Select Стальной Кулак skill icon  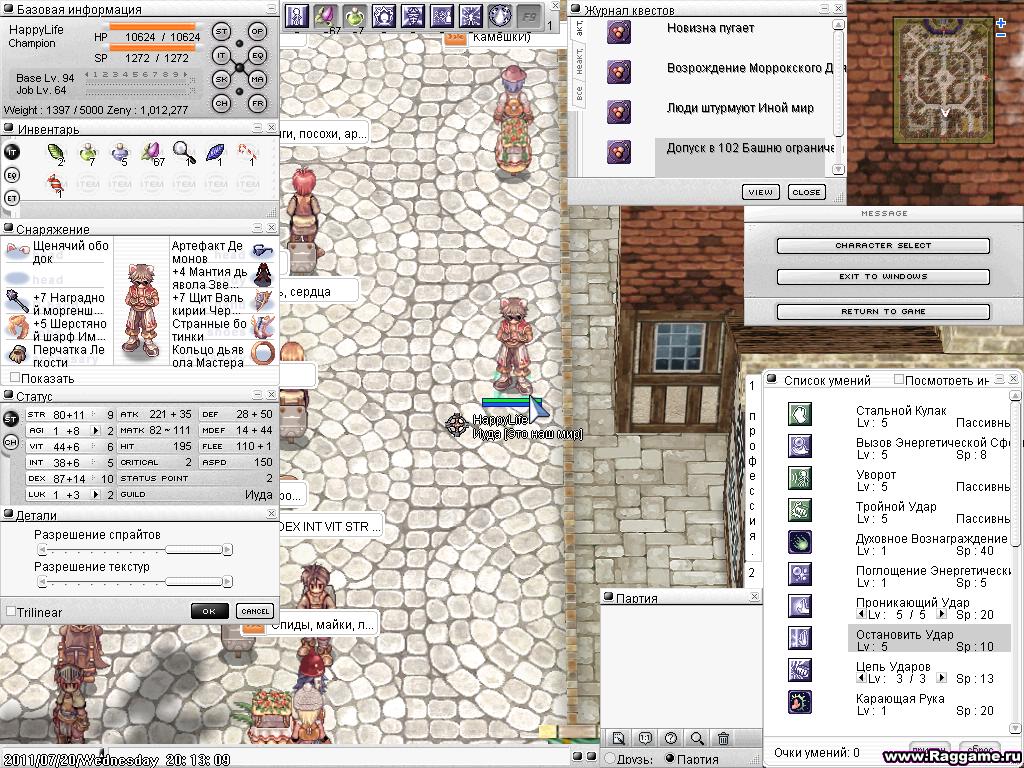[x=799, y=414]
